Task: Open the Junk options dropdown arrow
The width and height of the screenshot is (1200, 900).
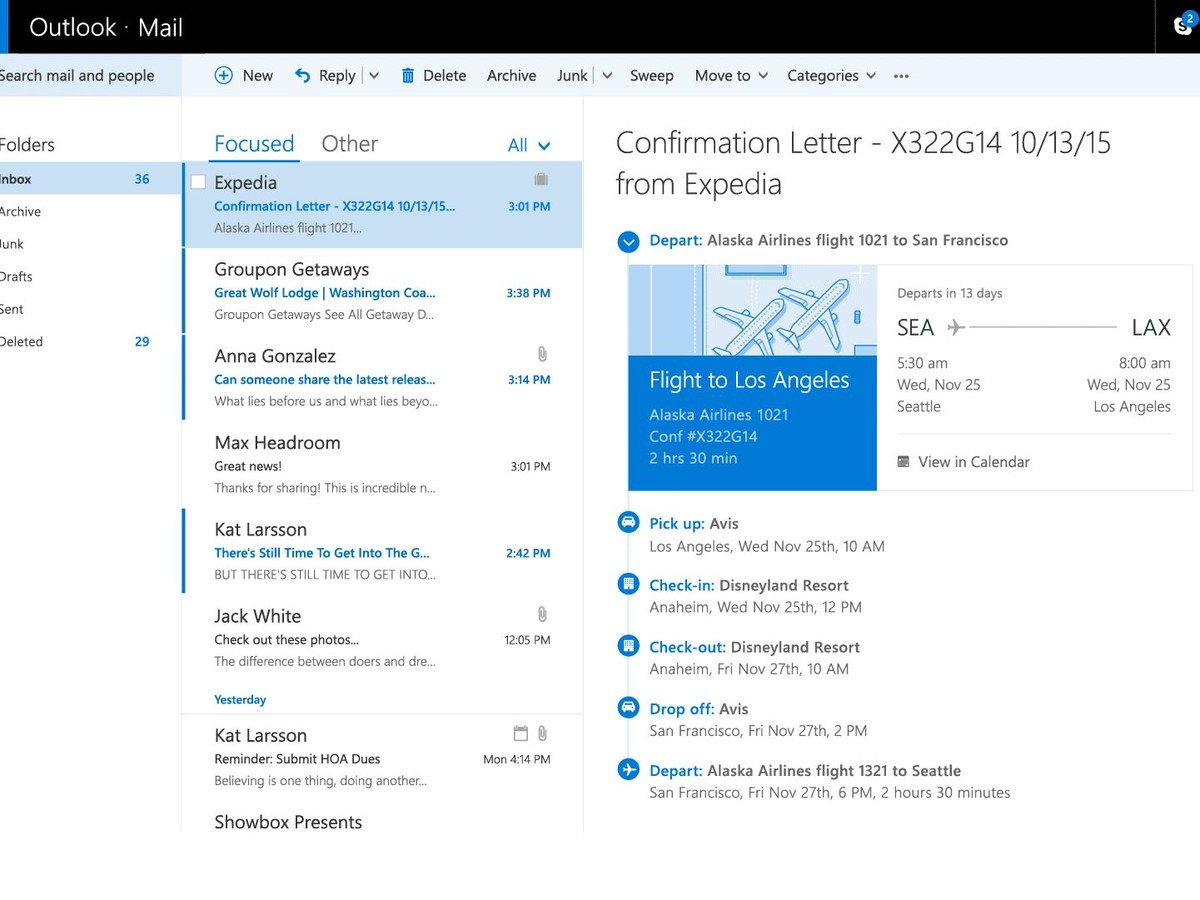Action: click(607, 76)
